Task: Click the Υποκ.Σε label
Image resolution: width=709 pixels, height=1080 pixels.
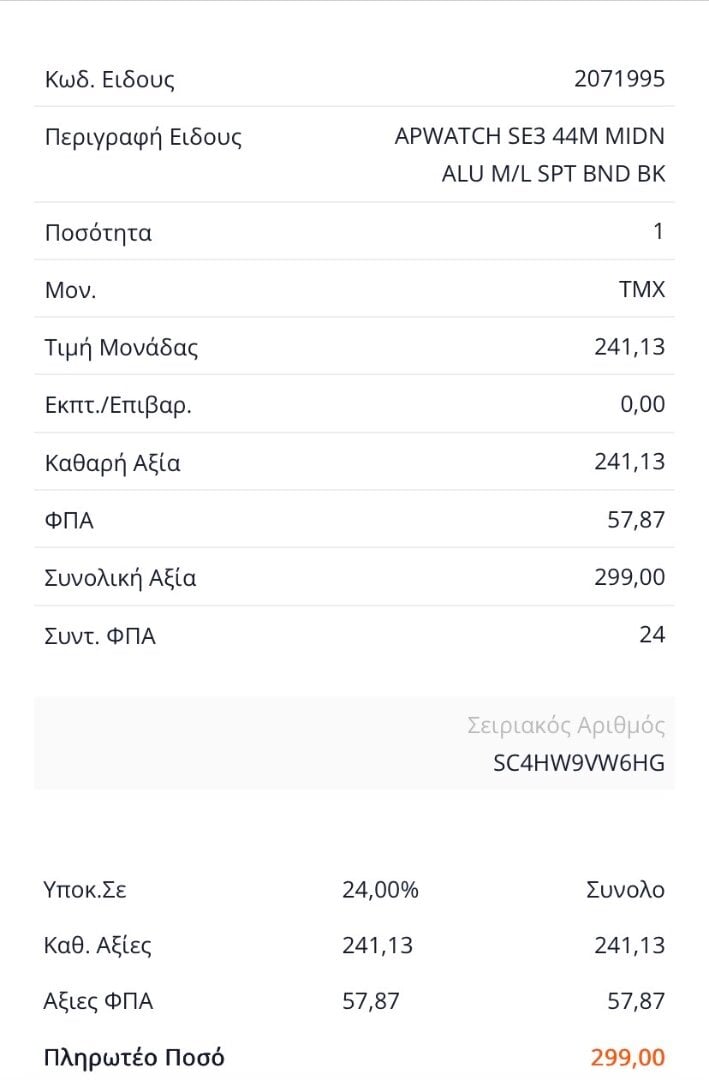Action: [86, 889]
